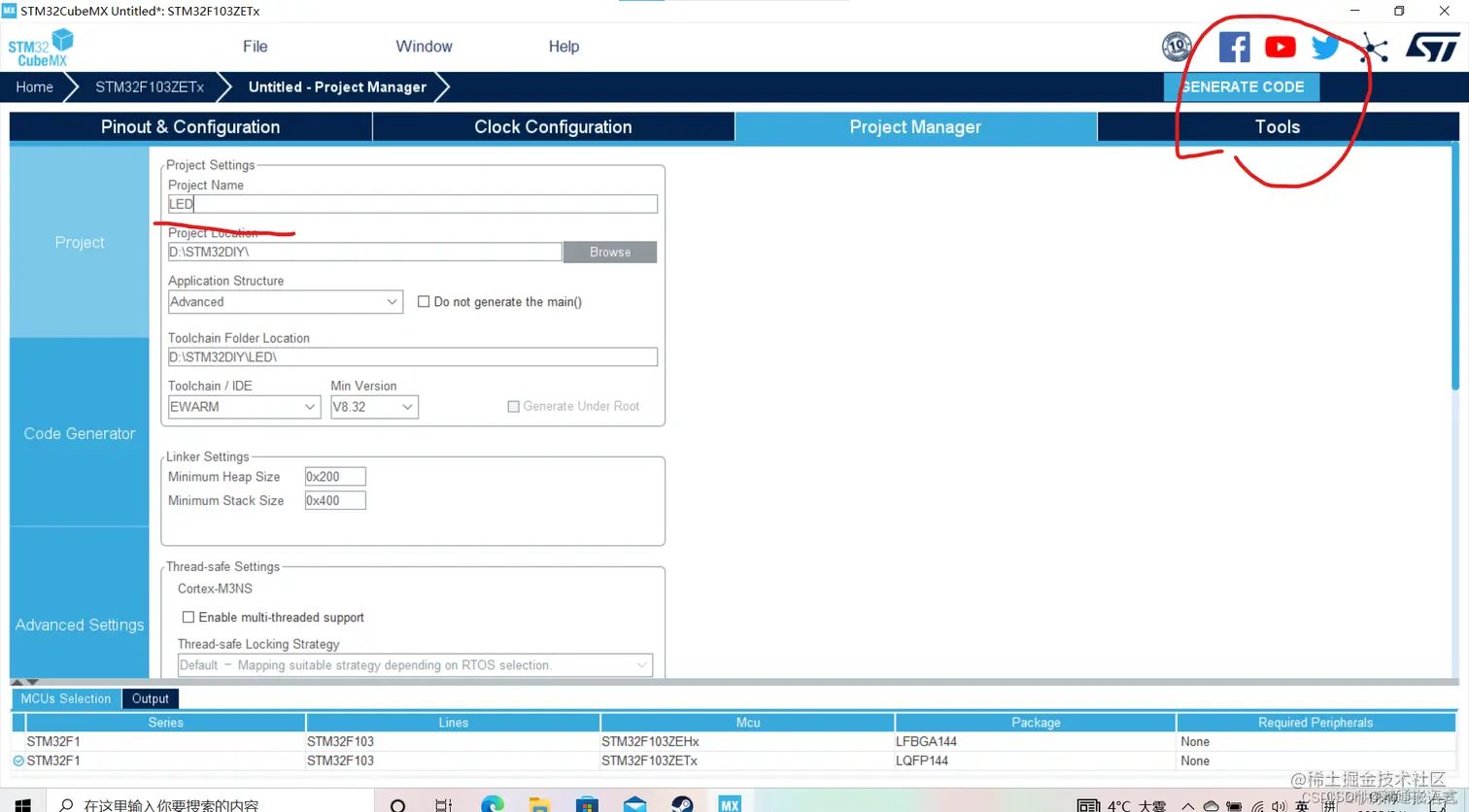Image resolution: width=1469 pixels, height=812 pixels.
Task: Open Microsoft Store from the taskbar
Action: (x=587, y=804)
